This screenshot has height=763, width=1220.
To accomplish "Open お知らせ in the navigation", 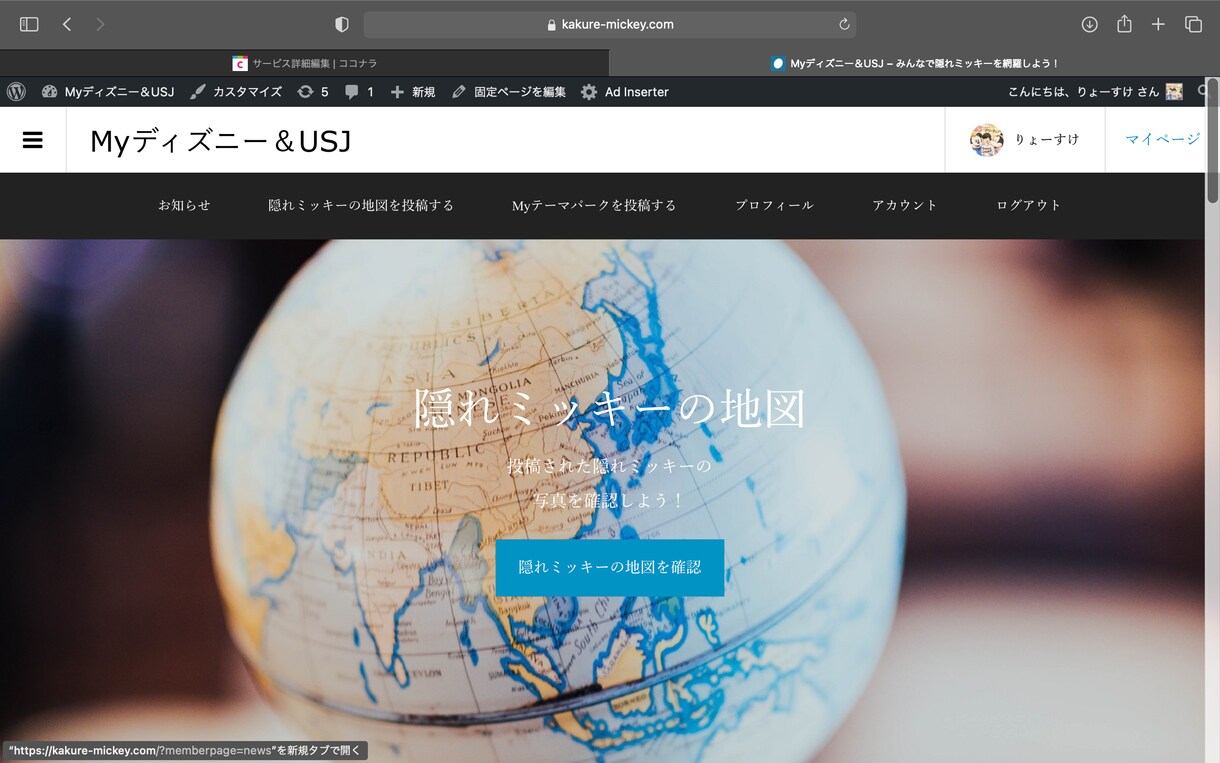I will pos(184,205).
